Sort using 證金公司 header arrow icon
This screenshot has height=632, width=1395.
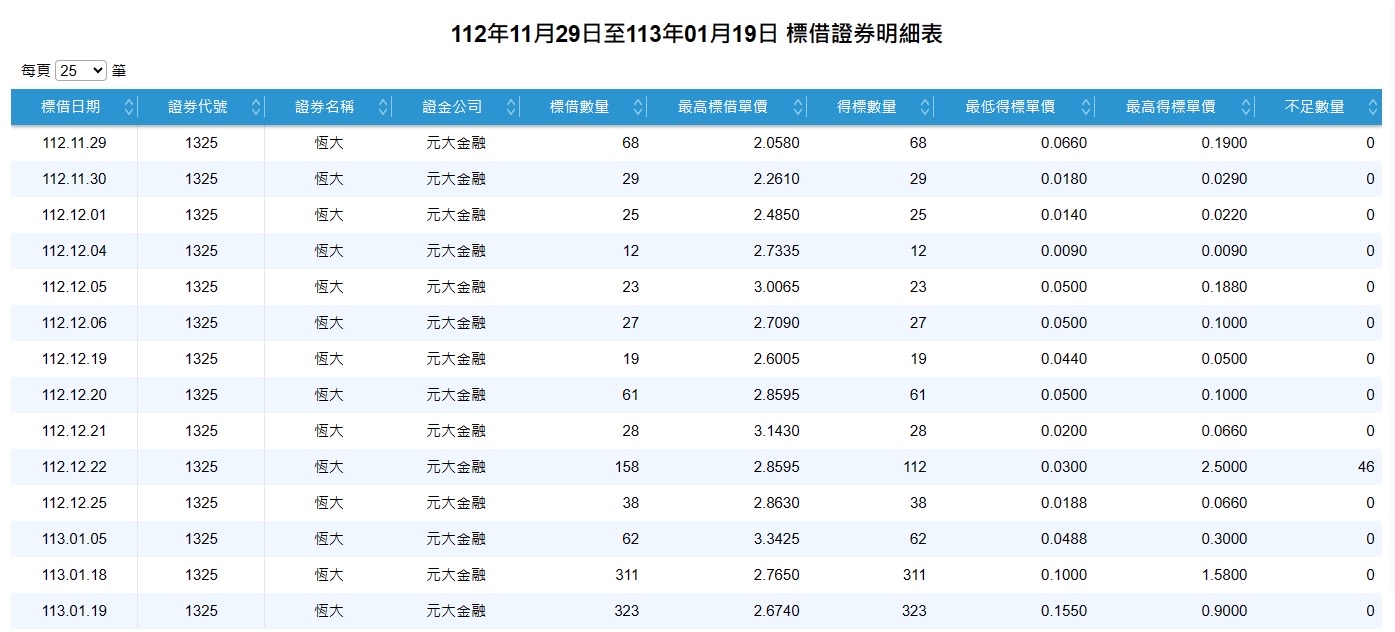pos(512,107)
